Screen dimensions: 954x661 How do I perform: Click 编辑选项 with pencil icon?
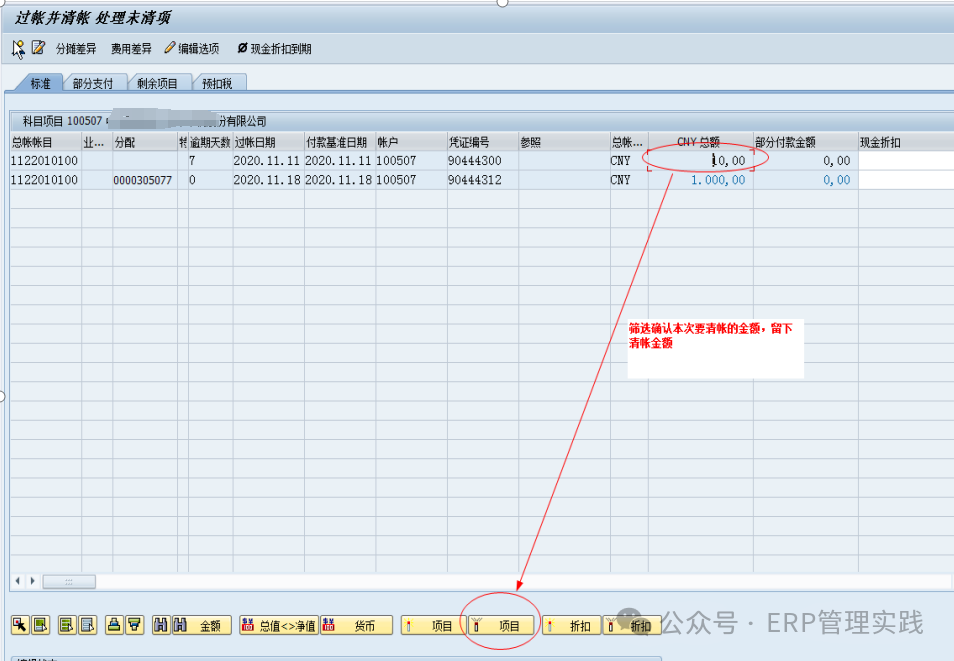(x=191, y=48)
